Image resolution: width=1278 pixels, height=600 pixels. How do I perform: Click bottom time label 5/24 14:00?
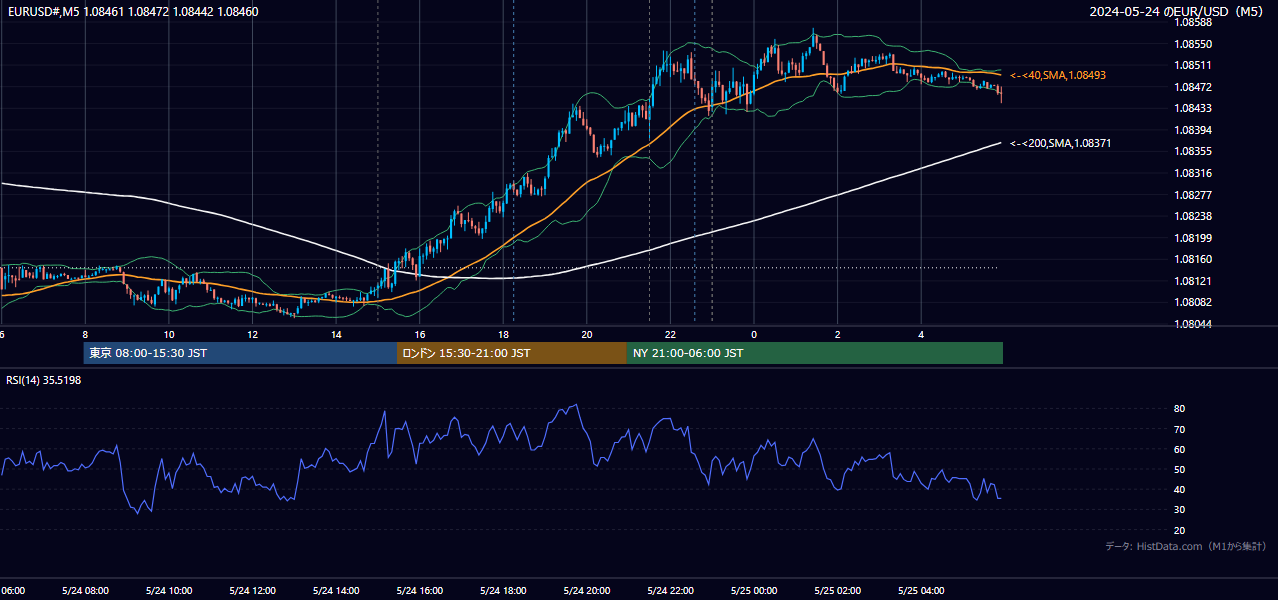point(336,590)
